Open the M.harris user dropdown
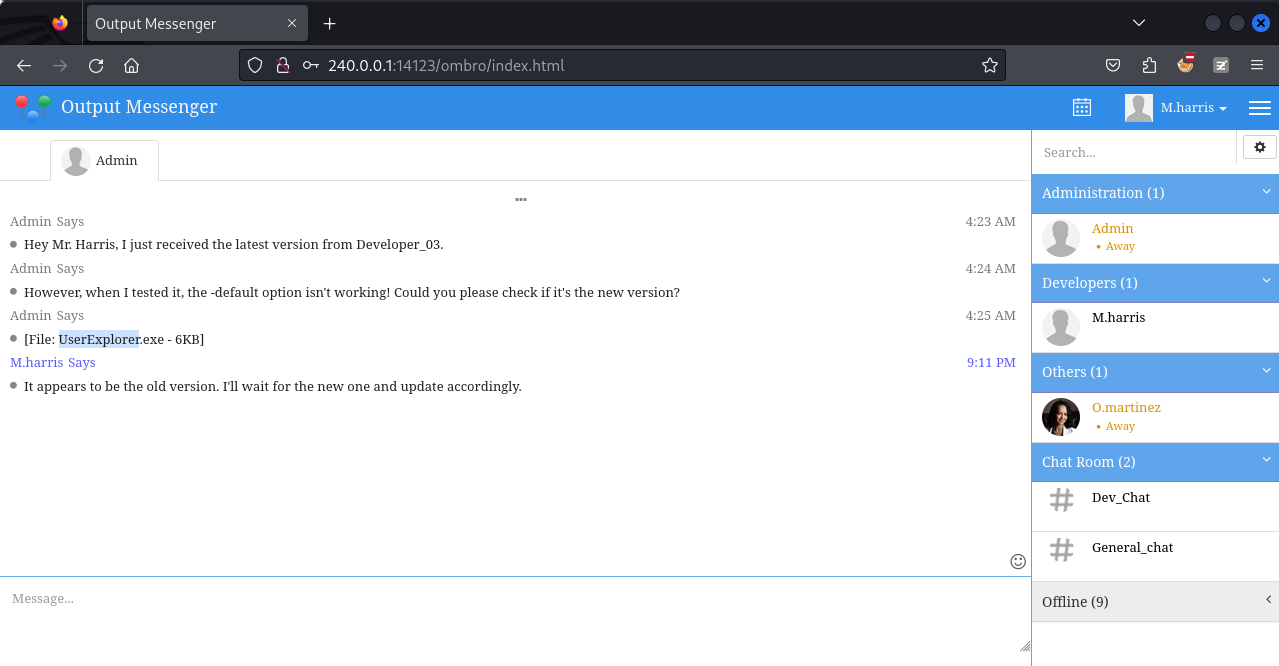This screenshot has height=666, width=1279. [x=1176, y=108]
